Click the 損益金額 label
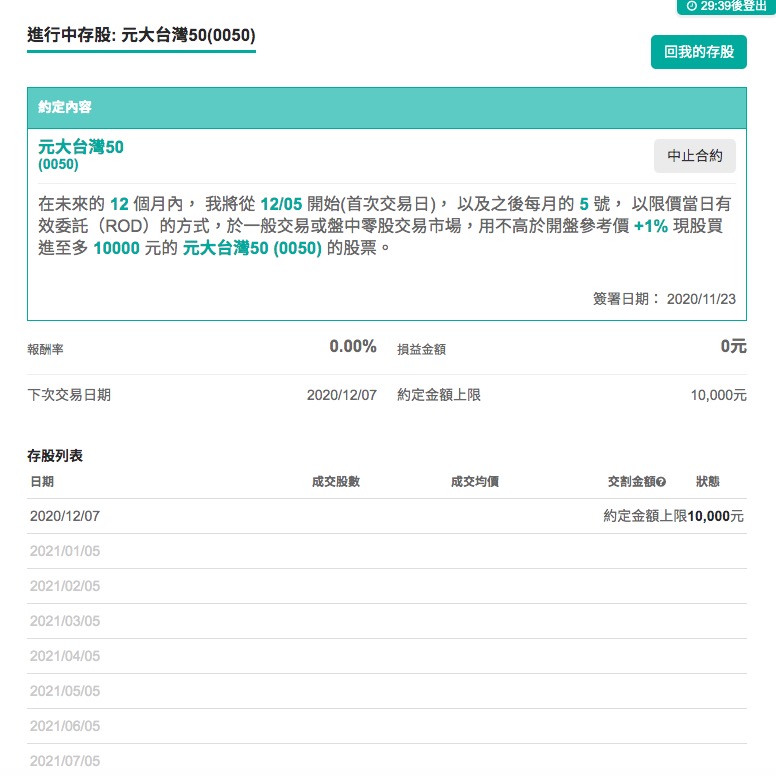The width and height of the screenshot is (776, 776). click(421, 349)
